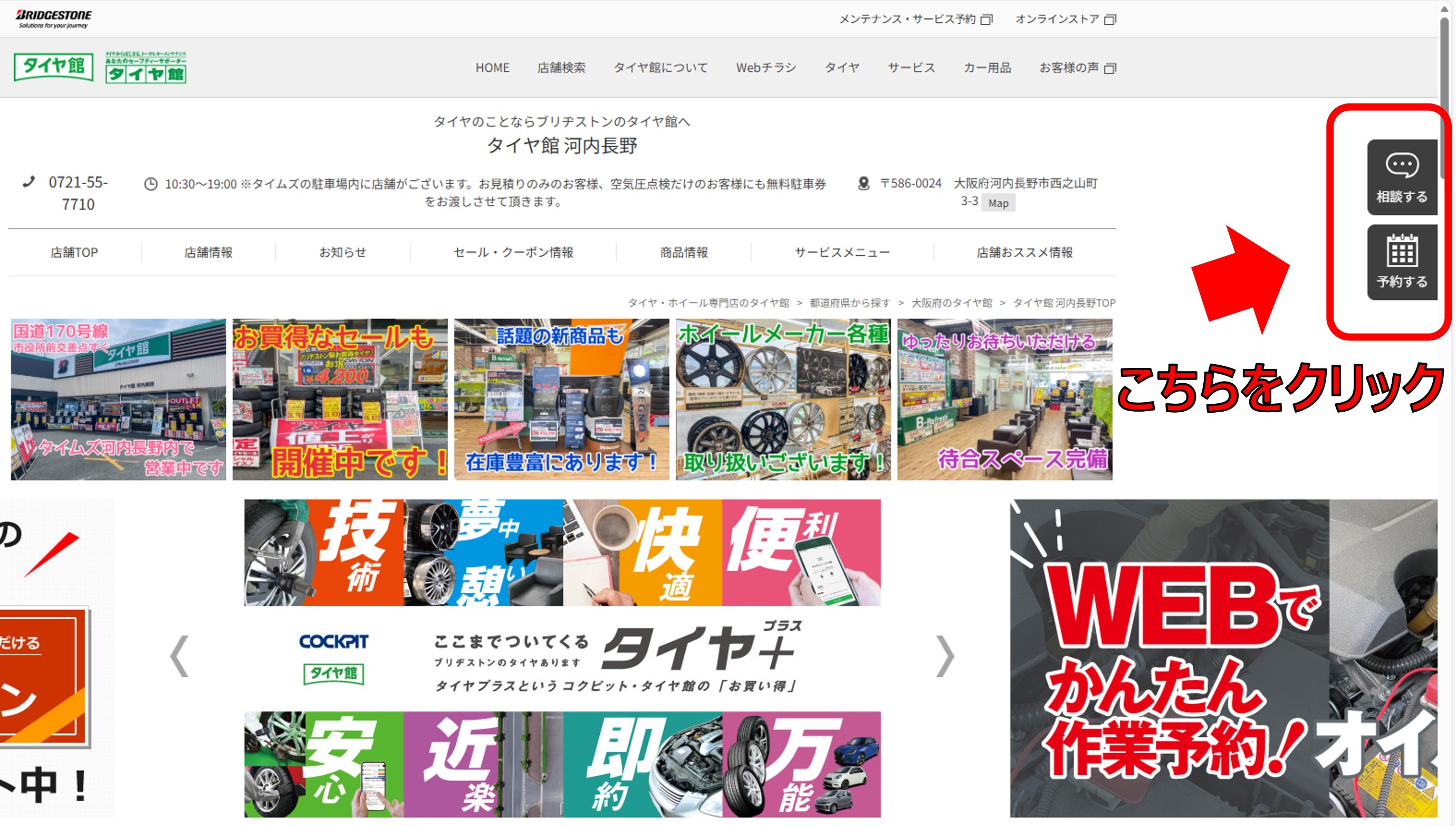Click the ホイールメーカー各種 wheel photo
The width and height of the screenshot is (1456, 826).
pyautogui.click(x=783, y=400)
